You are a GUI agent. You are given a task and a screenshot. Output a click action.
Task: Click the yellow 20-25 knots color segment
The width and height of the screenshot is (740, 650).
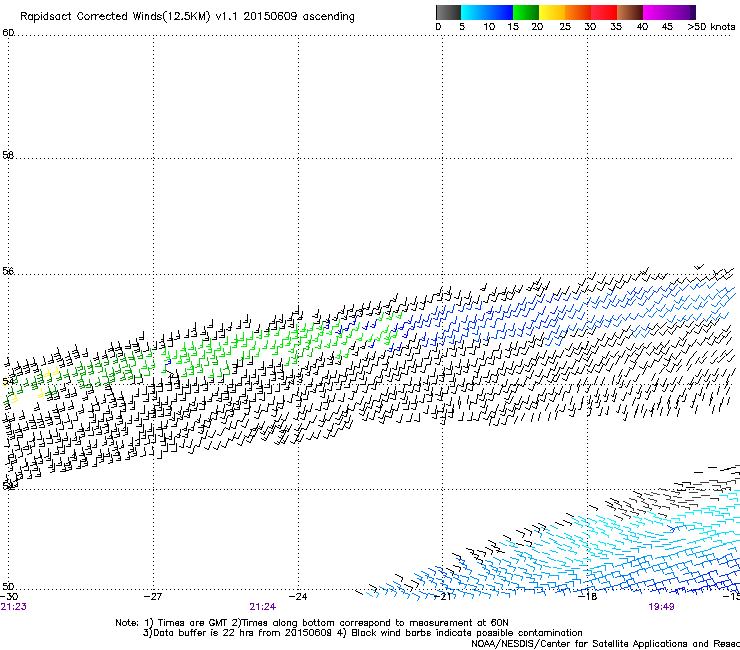552,12
